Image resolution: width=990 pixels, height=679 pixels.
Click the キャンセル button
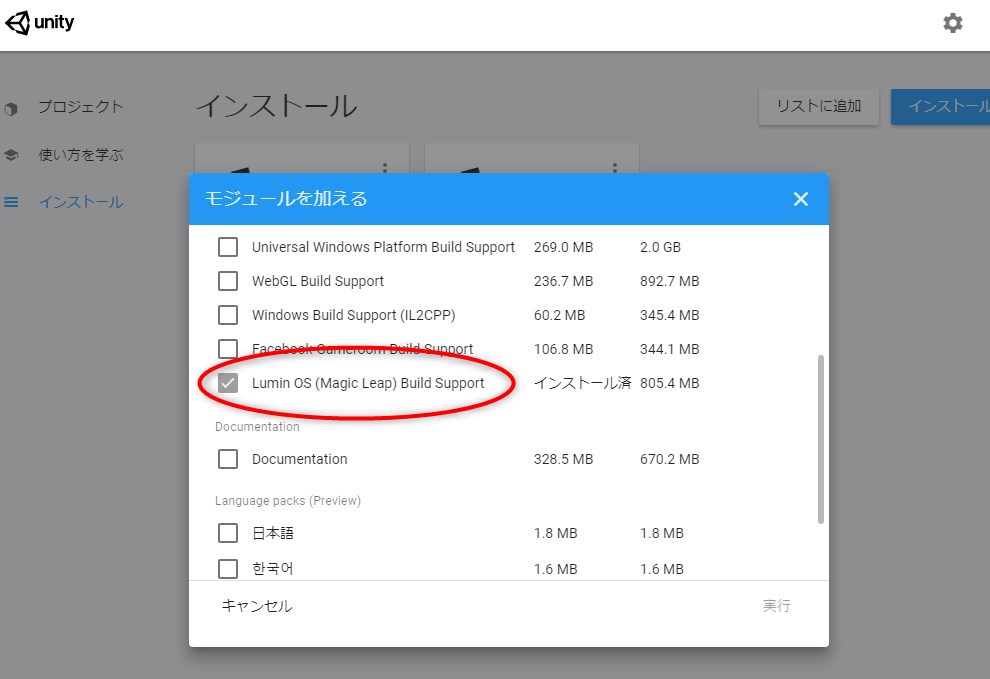coord(256,606)
